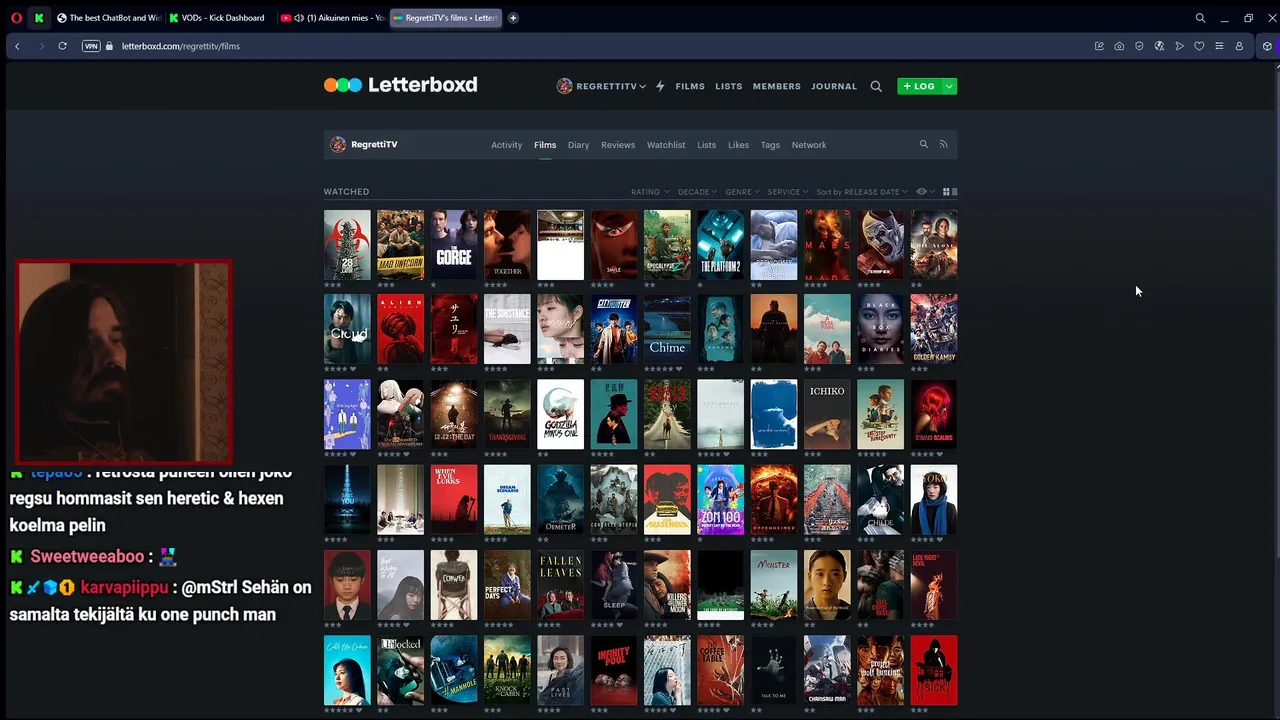The width and height of the screenshot is (1280, 720).
Task: Open browser tab search magnifier
Action: (1200, 18)
